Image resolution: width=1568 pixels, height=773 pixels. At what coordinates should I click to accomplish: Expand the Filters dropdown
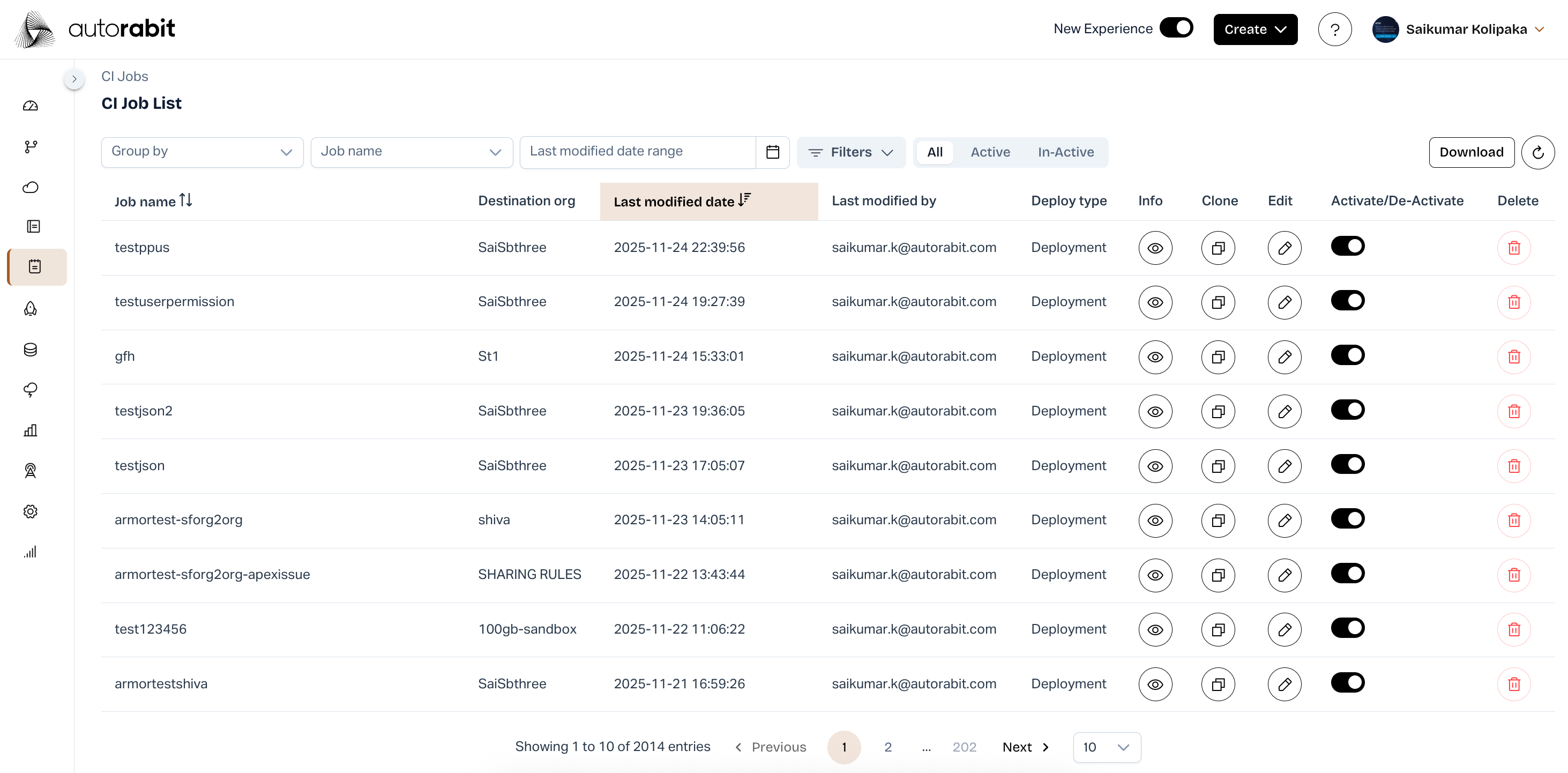pyautogui.click(x=850, y=152)
